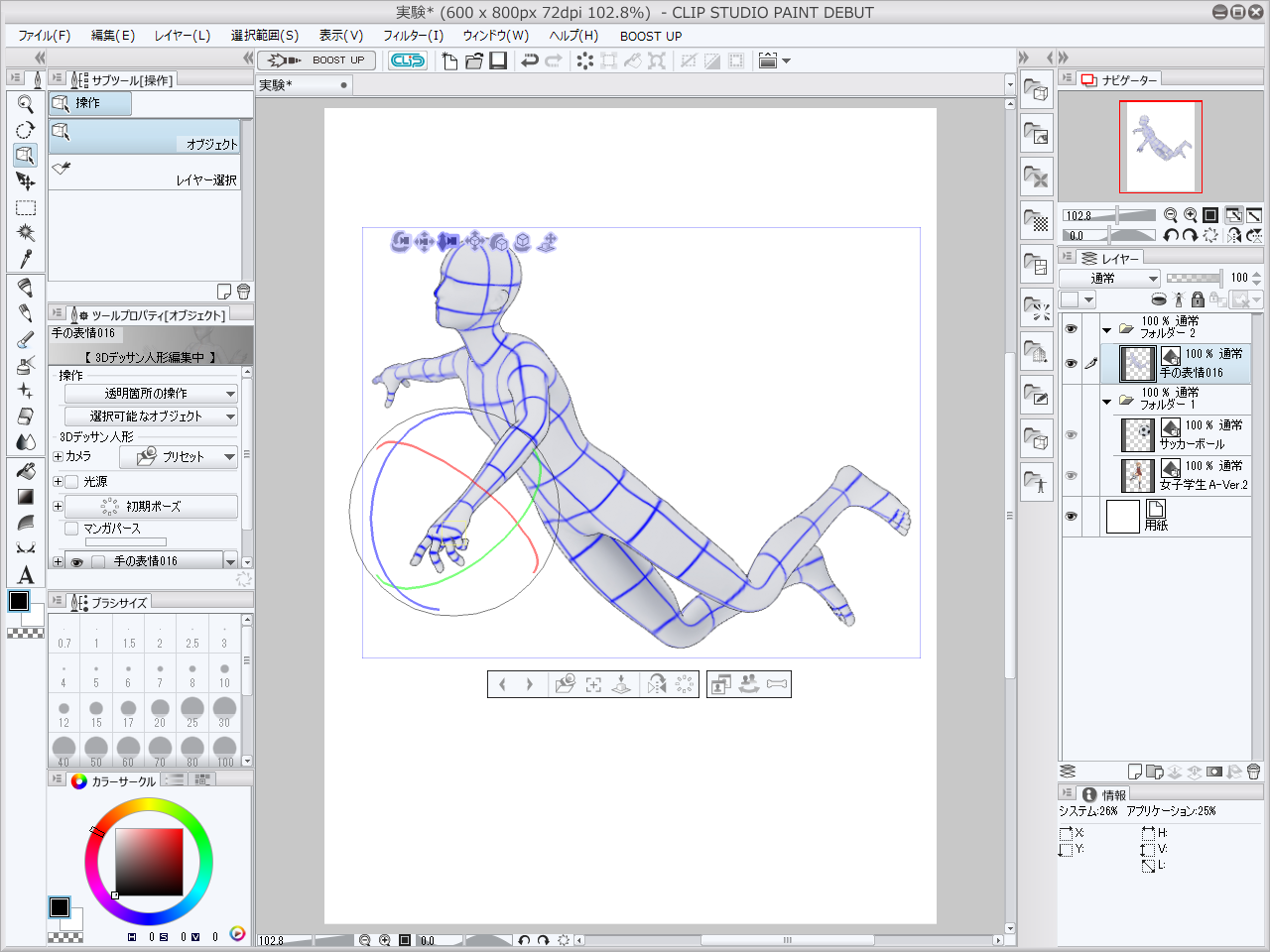This screenshot has height=952, width=1270.
Task: Click the 操作 sub tool group button
Action: click(90, 103)
